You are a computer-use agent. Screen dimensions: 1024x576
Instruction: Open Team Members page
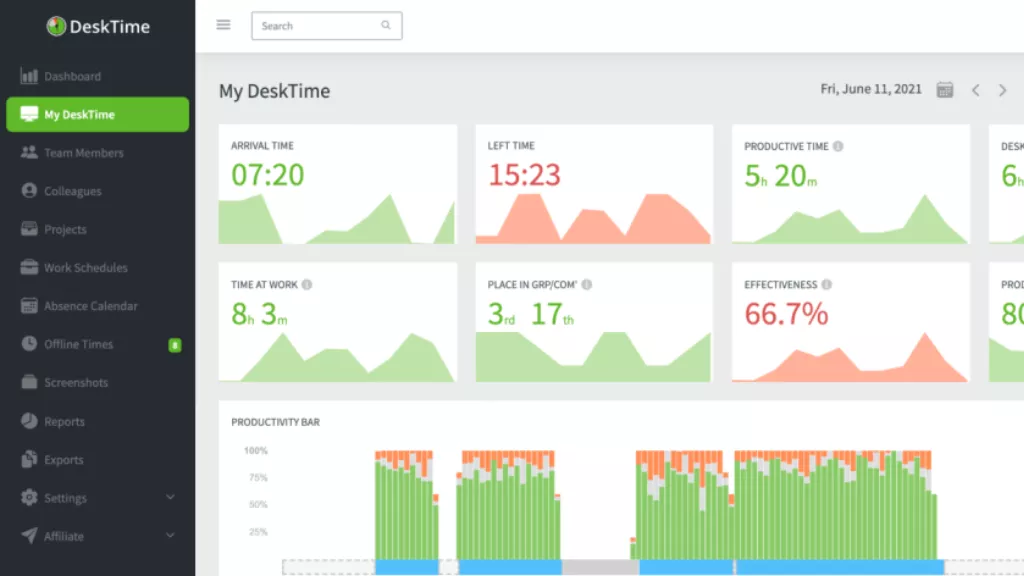point(84,153)
